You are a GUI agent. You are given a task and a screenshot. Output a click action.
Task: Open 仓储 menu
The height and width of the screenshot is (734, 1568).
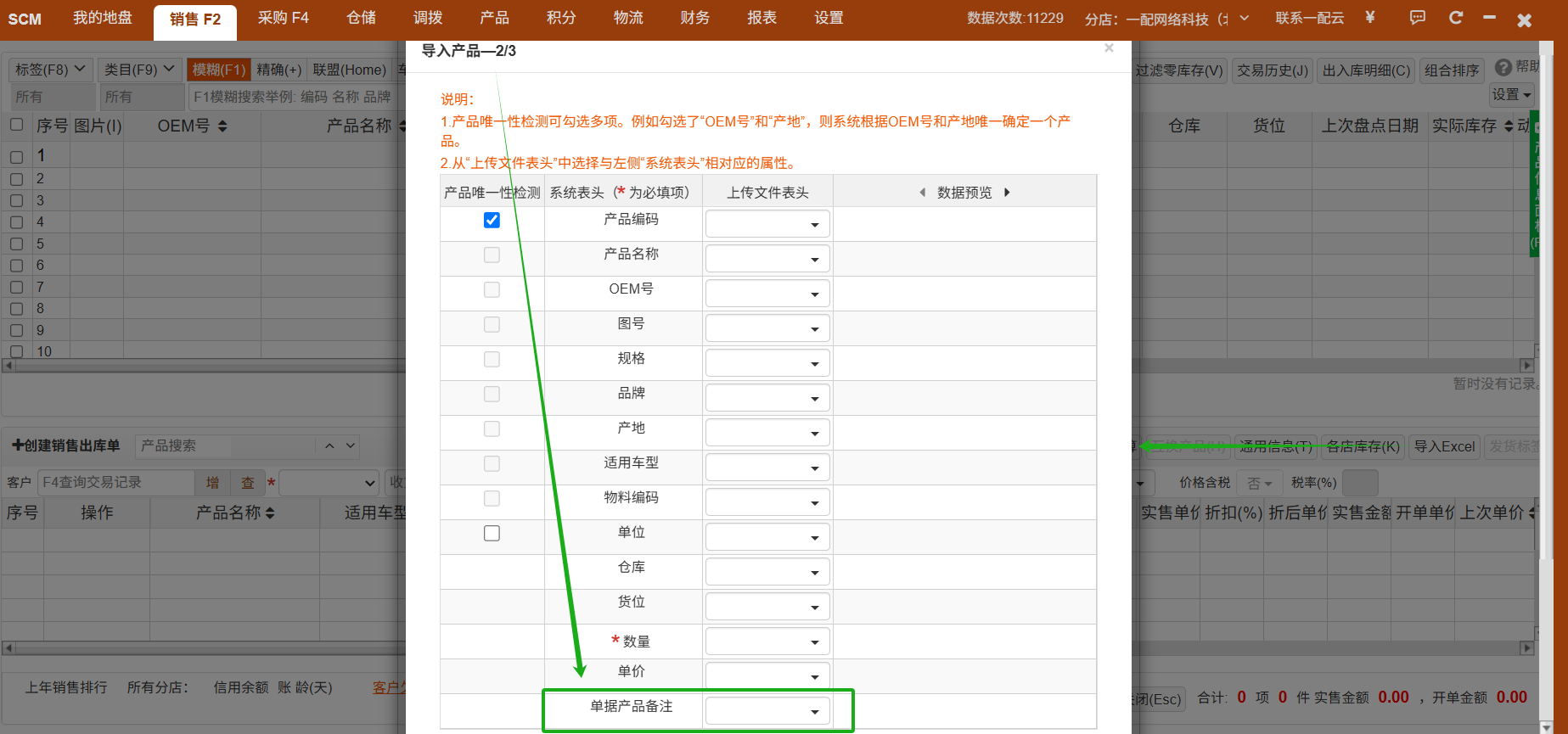361,18
